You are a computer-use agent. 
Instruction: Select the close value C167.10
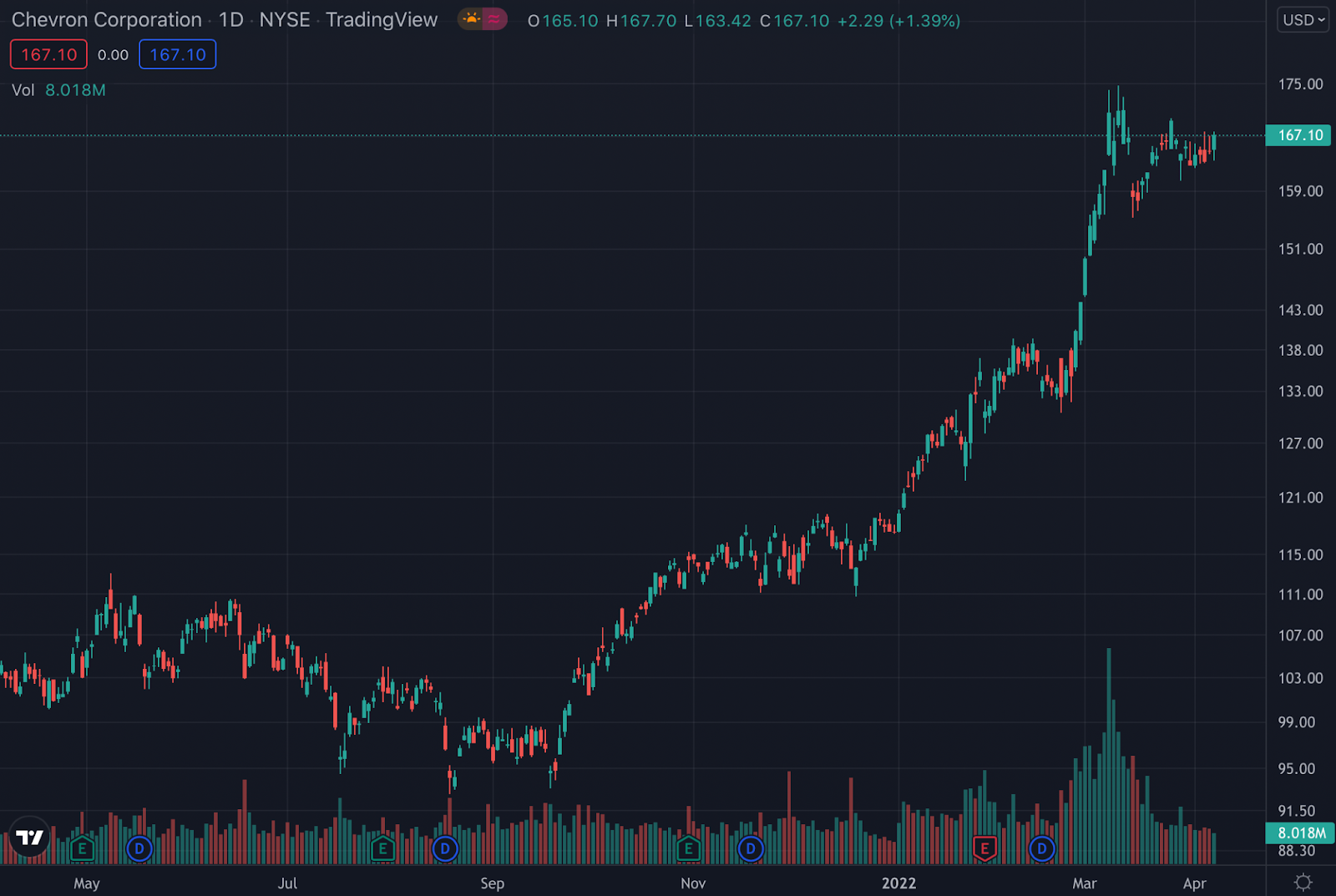point(795,21)
